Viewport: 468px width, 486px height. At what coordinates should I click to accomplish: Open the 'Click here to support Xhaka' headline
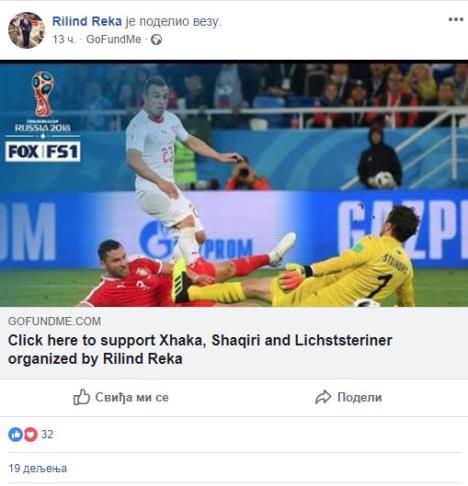pyautogui.click(x=200, y=349)
